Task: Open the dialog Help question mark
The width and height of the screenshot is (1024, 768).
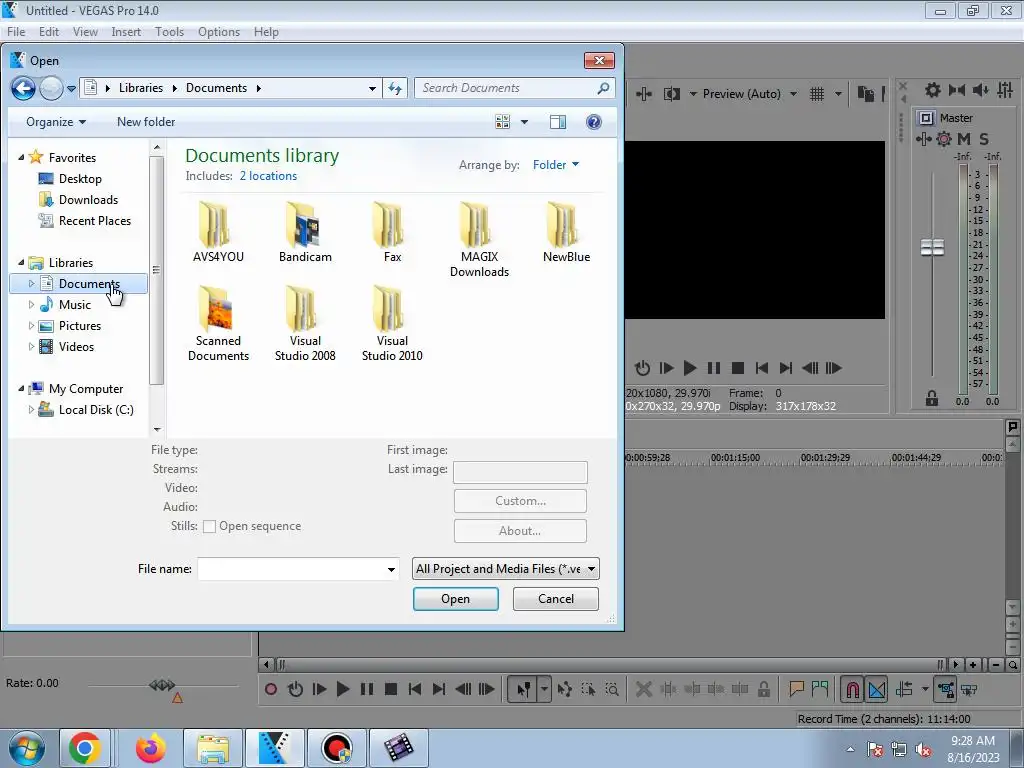Action: [594, 122]
